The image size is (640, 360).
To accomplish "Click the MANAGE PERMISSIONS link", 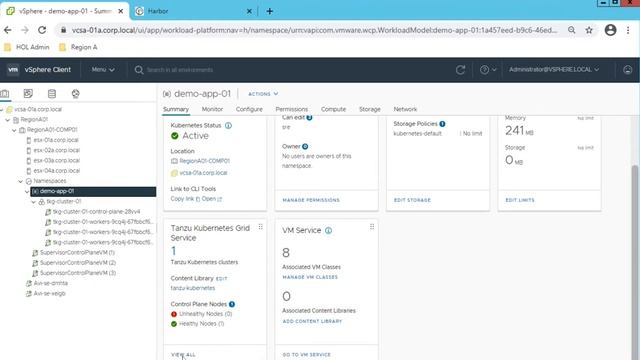I will (311, 200).
